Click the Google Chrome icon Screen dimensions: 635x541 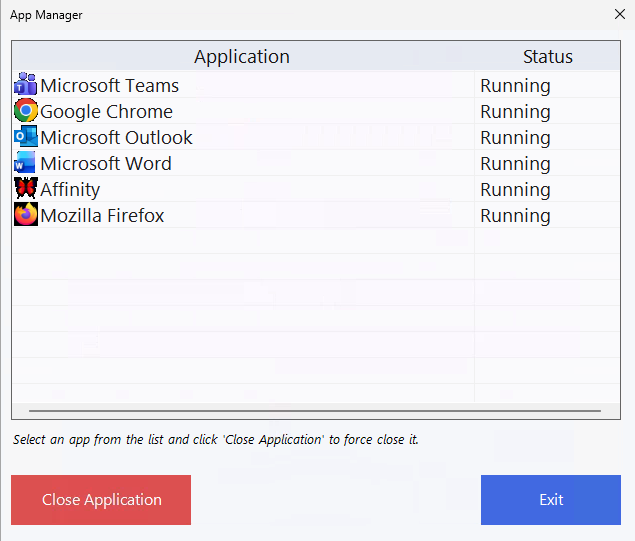[x=25, y=111]
